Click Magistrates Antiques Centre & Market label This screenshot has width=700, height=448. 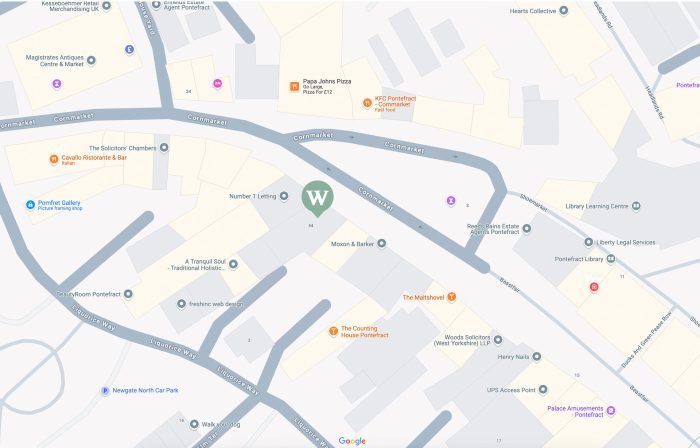(54, 61)
